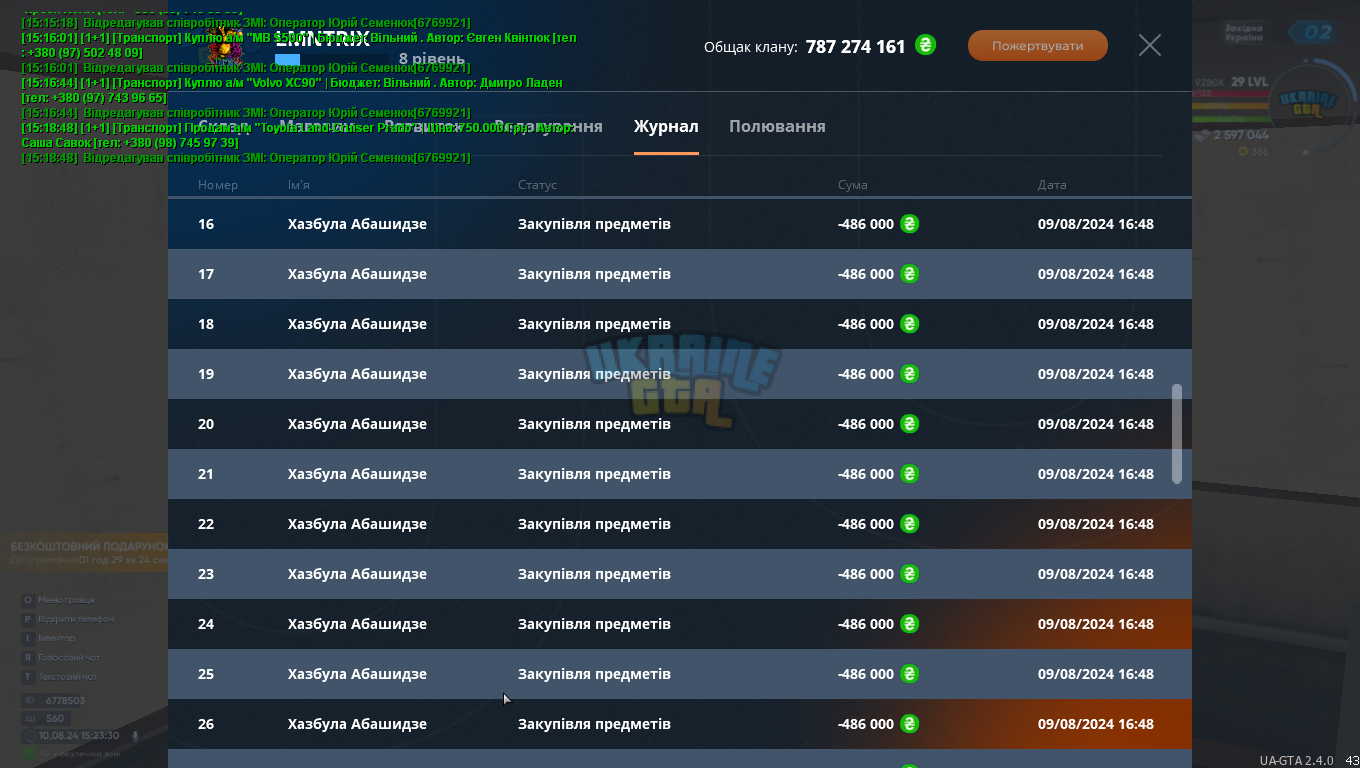Click the hryvnia coin icon beside clan treasury total
1360x768 pixels.
pos(926,45)
